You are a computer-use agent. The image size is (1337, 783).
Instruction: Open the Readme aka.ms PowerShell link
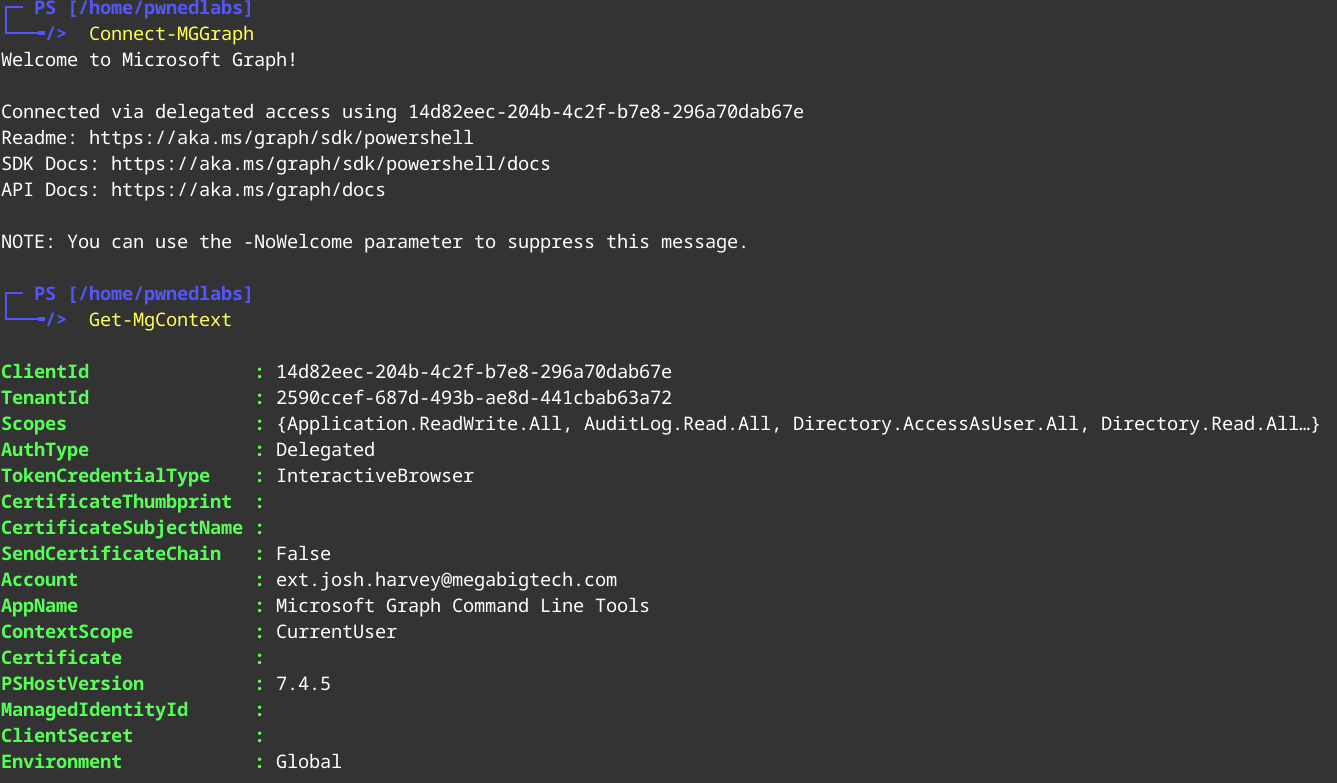(281, 138)
